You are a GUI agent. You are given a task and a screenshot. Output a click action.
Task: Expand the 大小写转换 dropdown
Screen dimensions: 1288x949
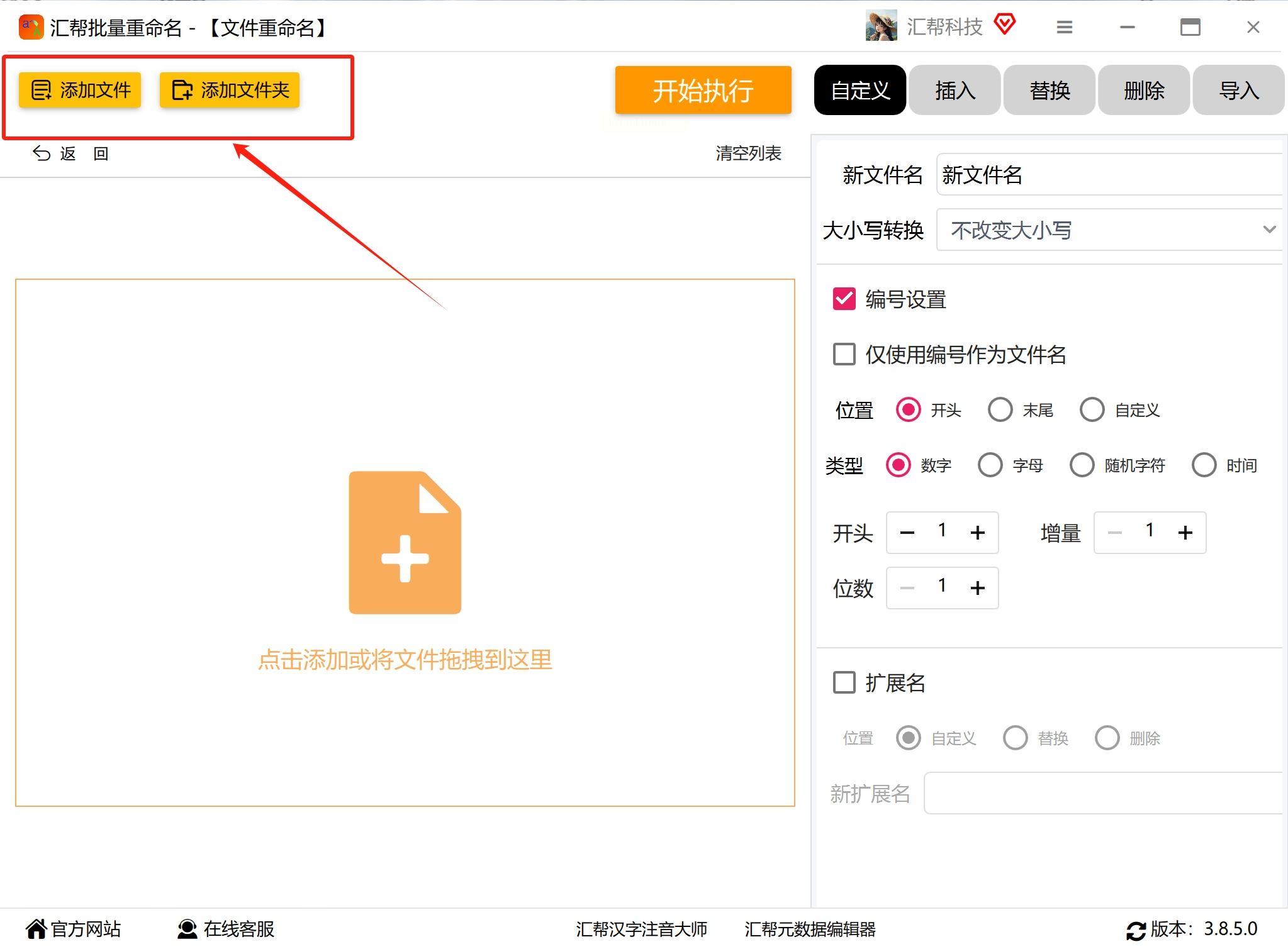point(1109,230)
